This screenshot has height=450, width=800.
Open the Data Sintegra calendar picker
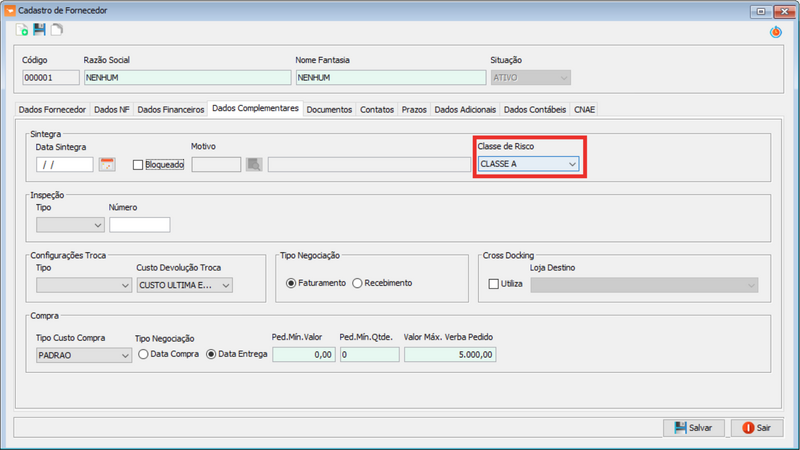point(107,164)
